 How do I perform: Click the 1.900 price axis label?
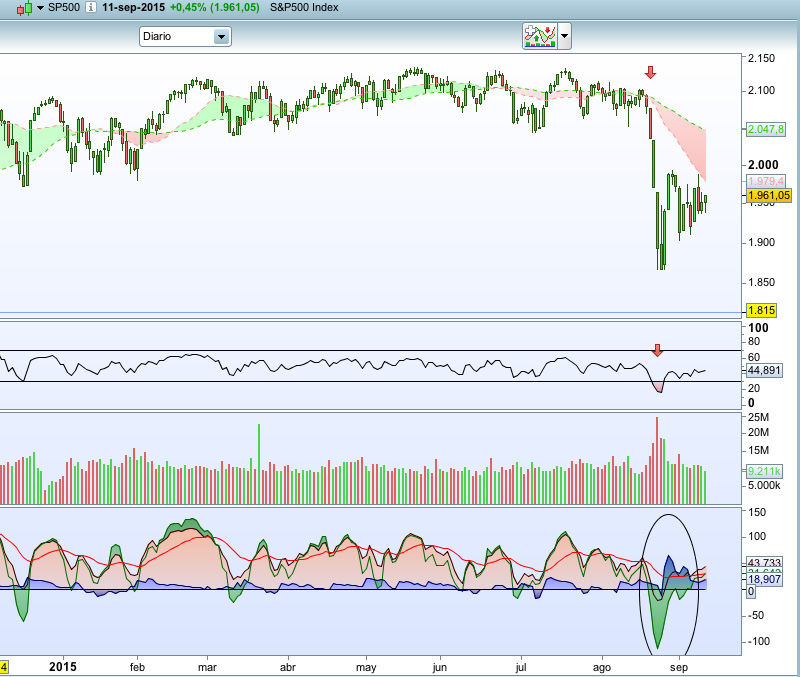pyautogui.click(x=761, y=242)
